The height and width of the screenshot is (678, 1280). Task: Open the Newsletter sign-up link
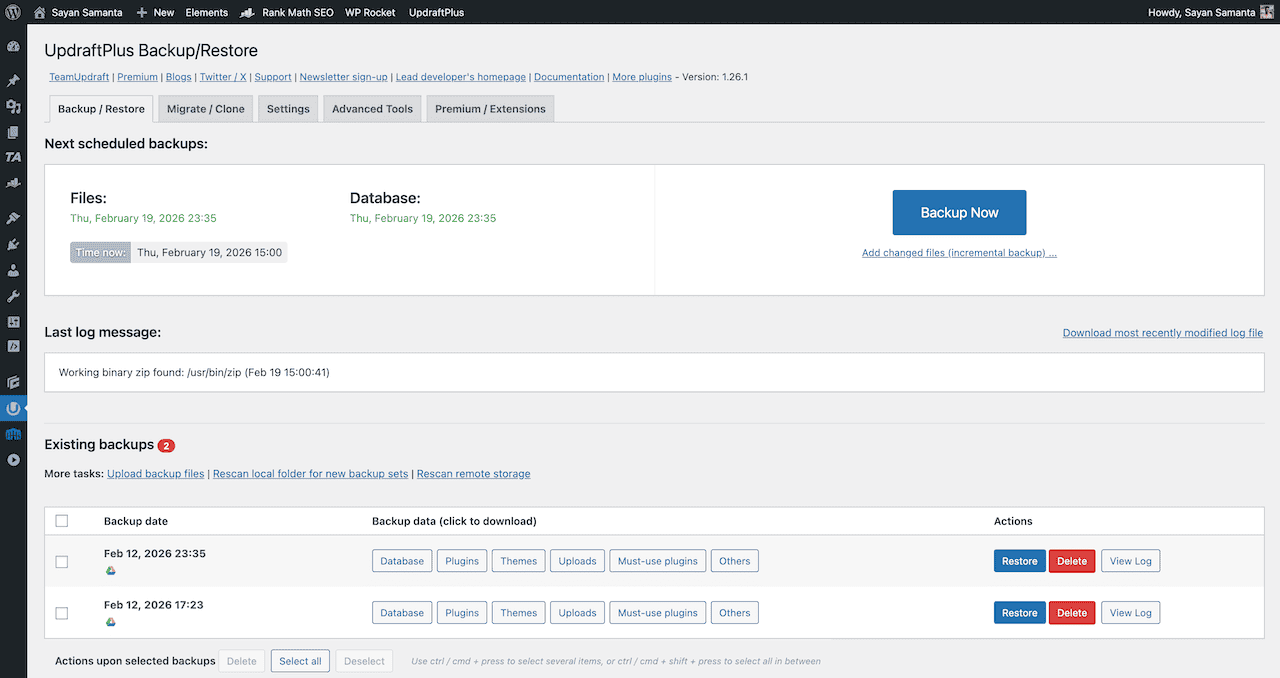344,77
